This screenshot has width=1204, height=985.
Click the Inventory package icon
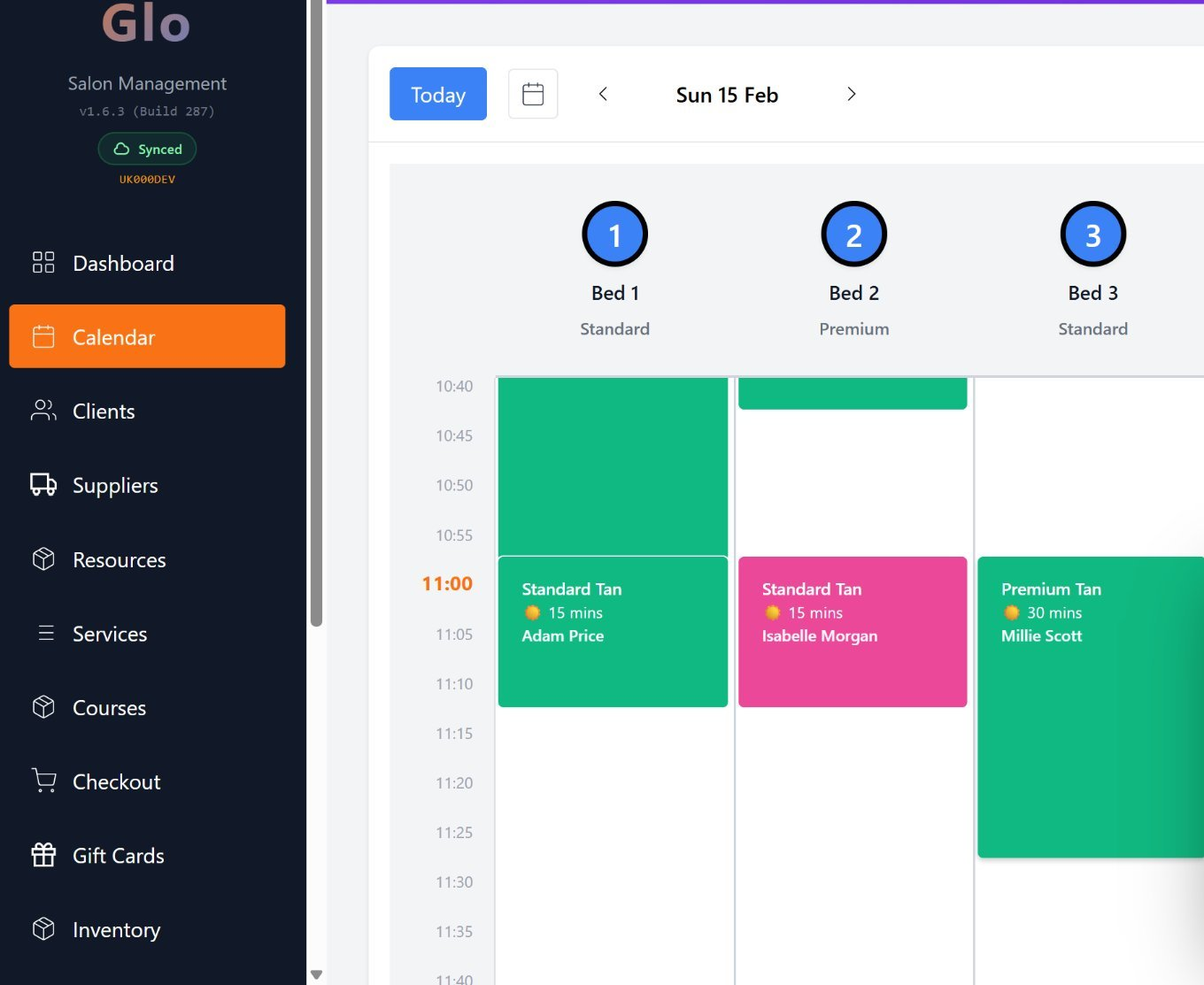coord(42,928)
